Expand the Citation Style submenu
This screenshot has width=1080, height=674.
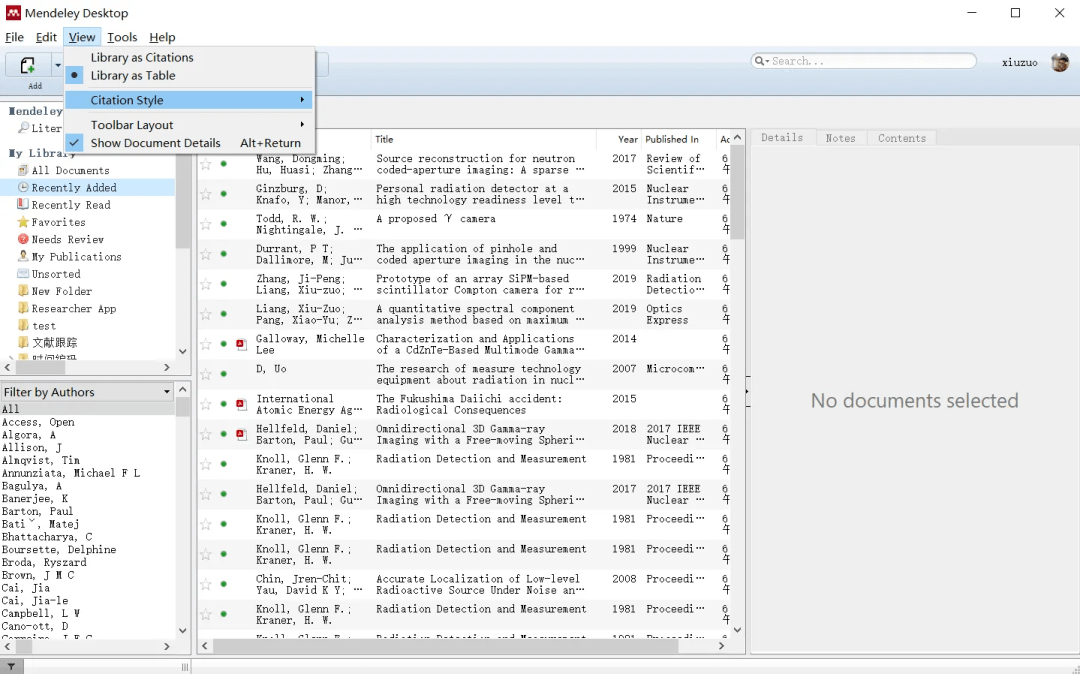click(189, 100)
